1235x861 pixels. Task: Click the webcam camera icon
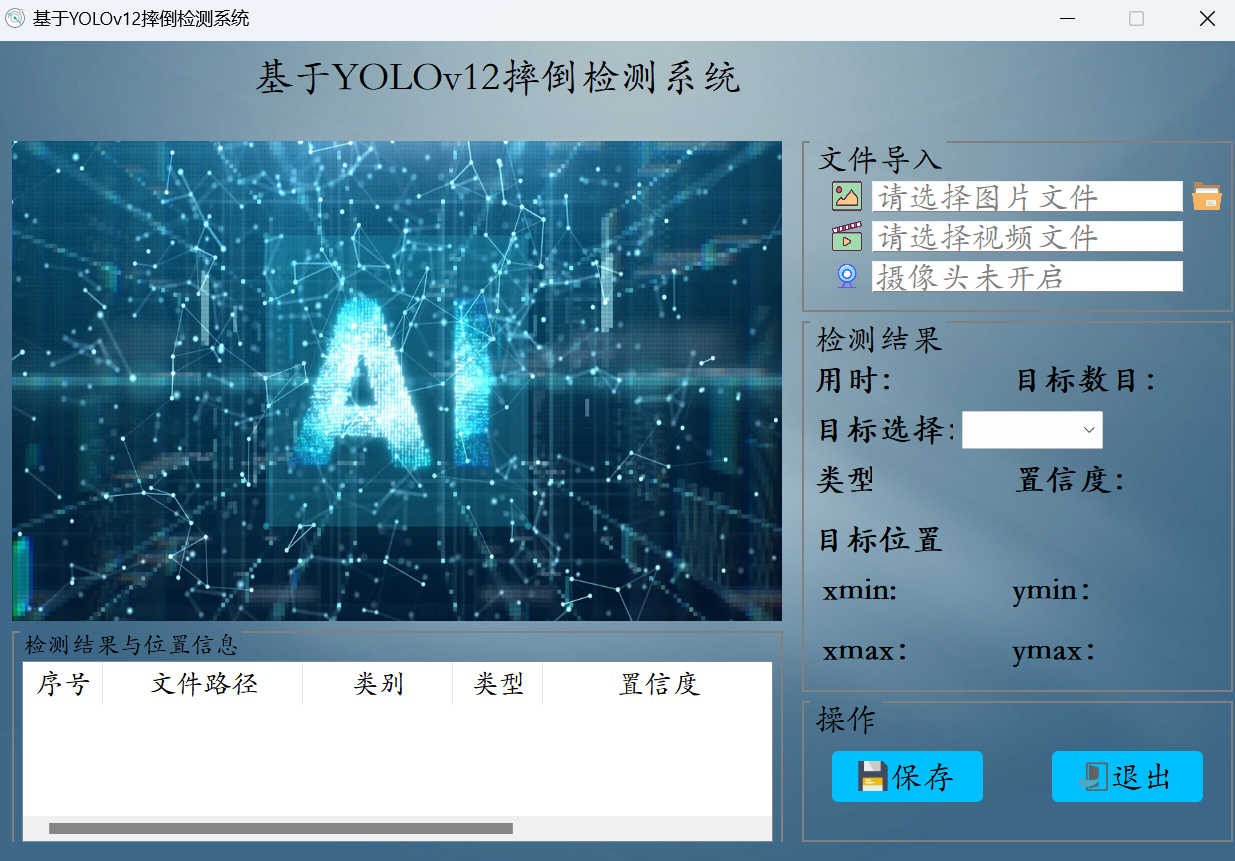click(847, 277)
